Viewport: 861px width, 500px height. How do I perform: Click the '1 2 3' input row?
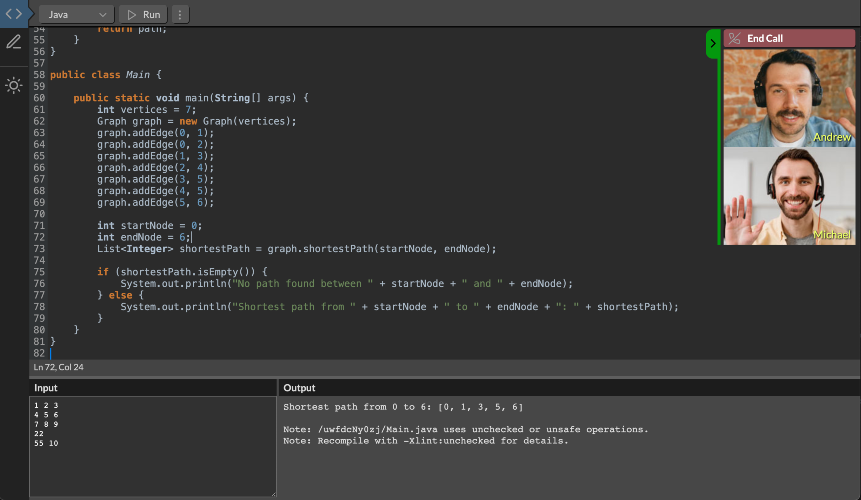tap(46, 406)
